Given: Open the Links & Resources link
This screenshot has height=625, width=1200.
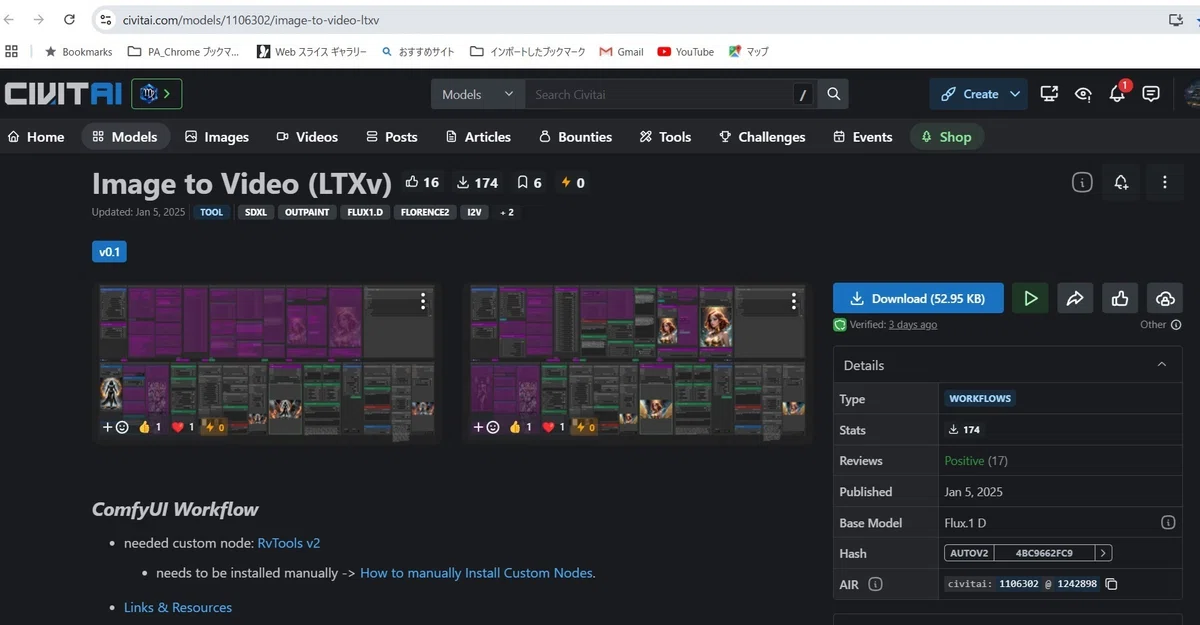Looking at the screenshot, I should click(178, 607).
